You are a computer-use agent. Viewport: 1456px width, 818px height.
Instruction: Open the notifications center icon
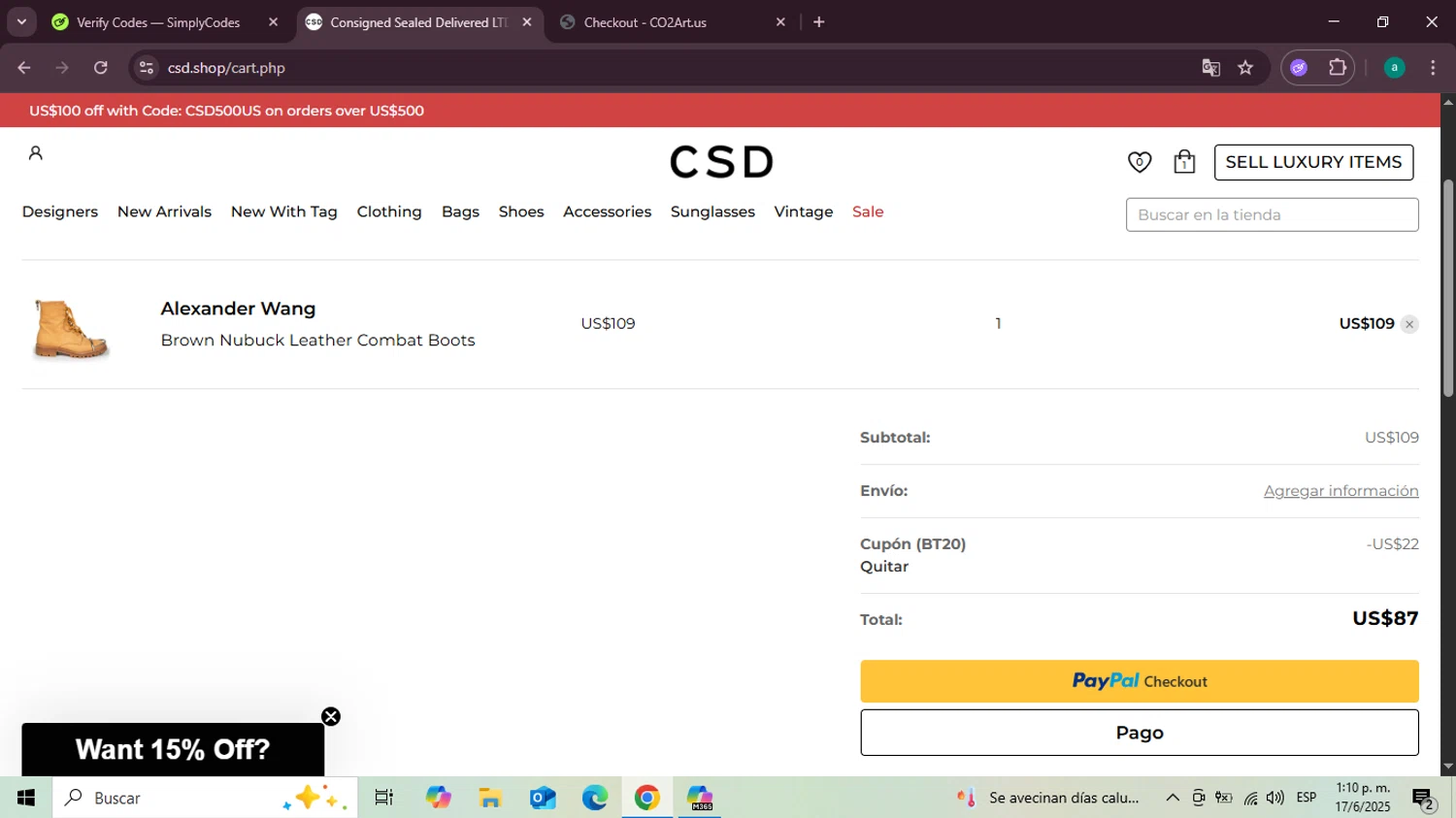(x=1424, y=799)
